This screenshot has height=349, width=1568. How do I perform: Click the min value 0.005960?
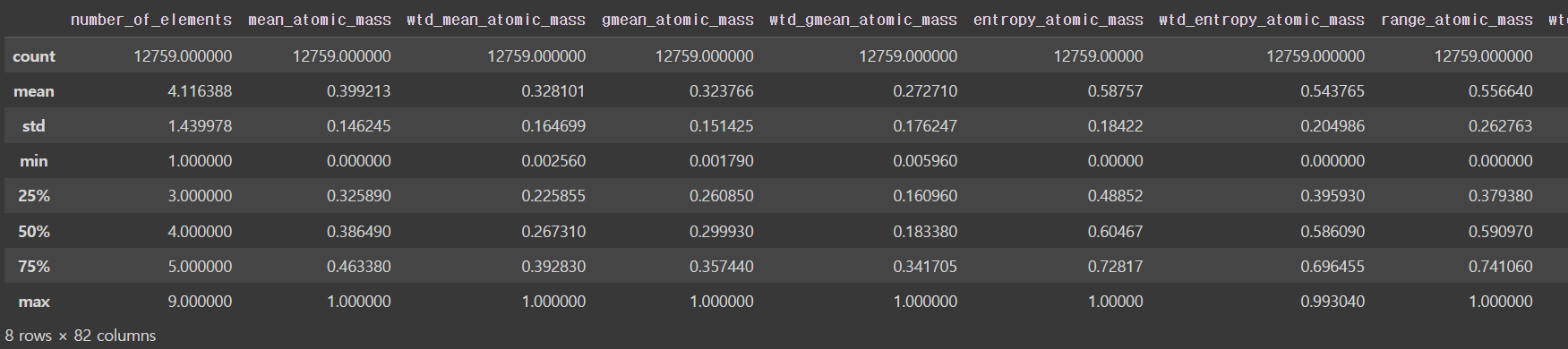pyautogui.click(x=925, y=161)
